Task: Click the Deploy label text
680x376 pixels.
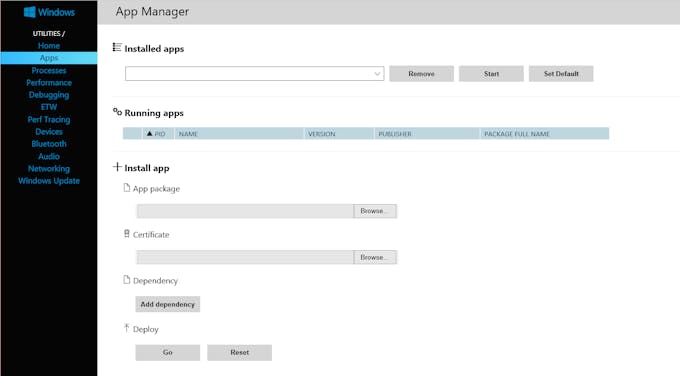Action: click(x=146, y=329)
